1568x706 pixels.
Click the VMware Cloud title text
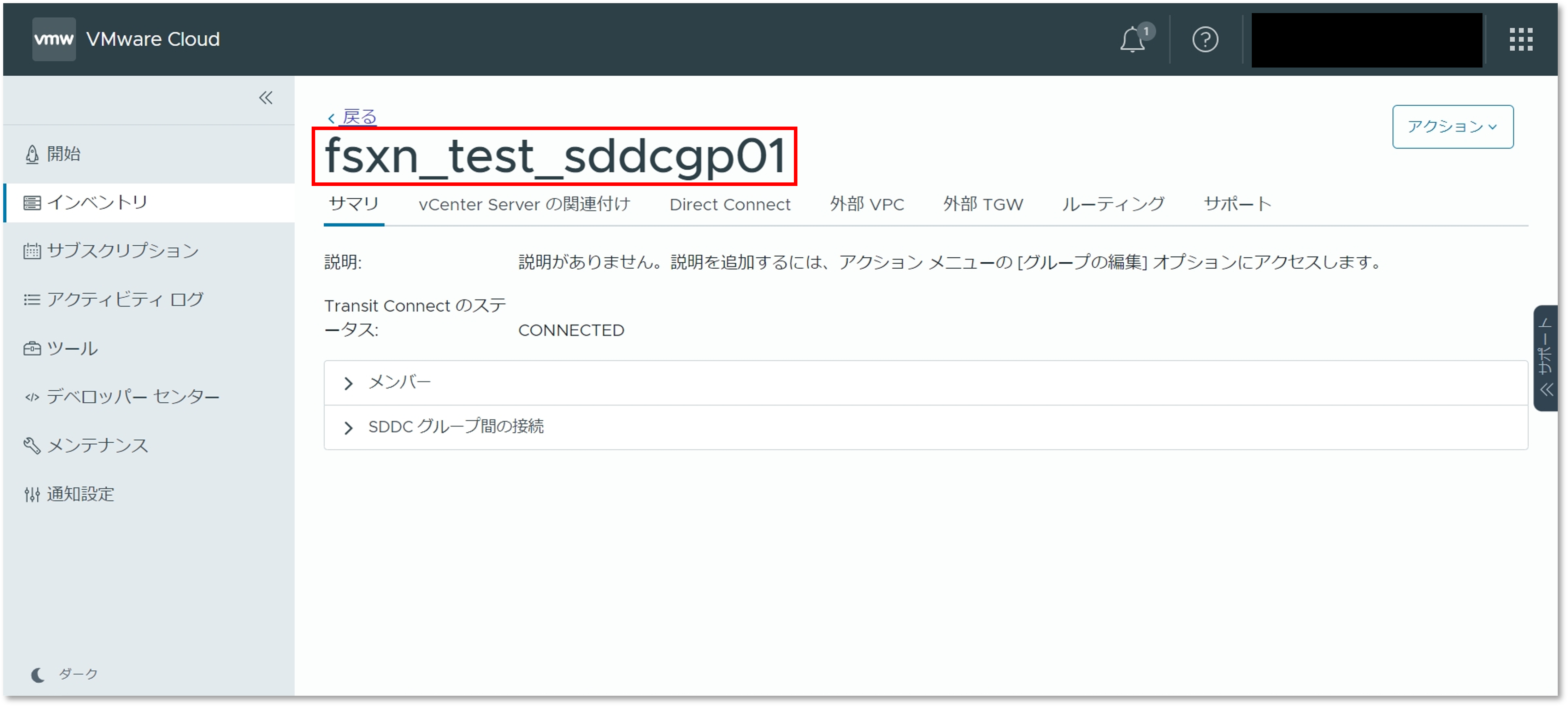pyautogui.click(x=153, y=39)
